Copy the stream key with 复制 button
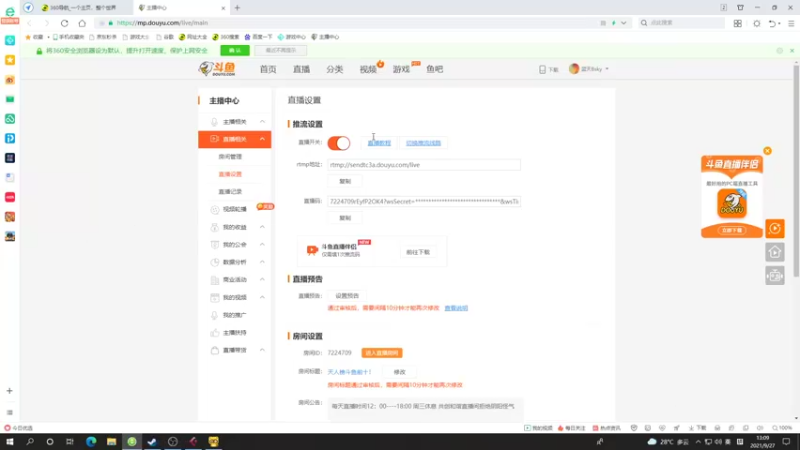Screen dimensions: 800x450 pos(345,218)
